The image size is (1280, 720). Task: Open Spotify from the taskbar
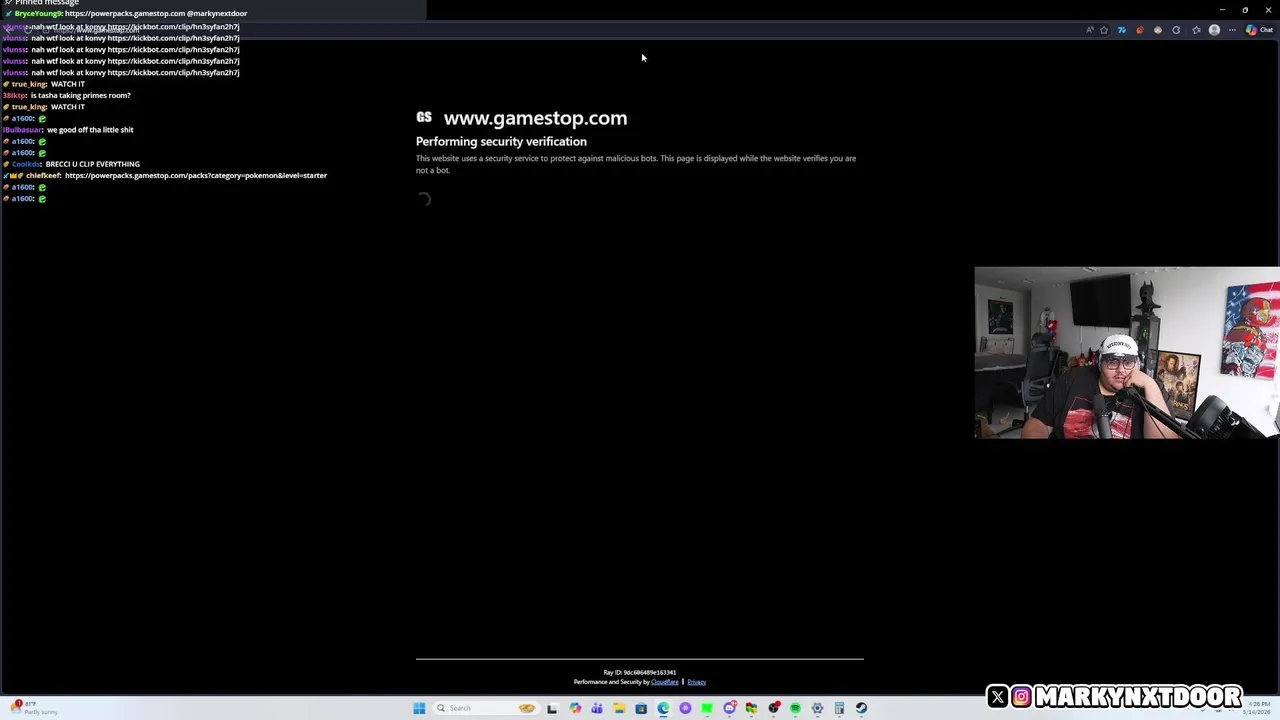[x=795, y=708]
